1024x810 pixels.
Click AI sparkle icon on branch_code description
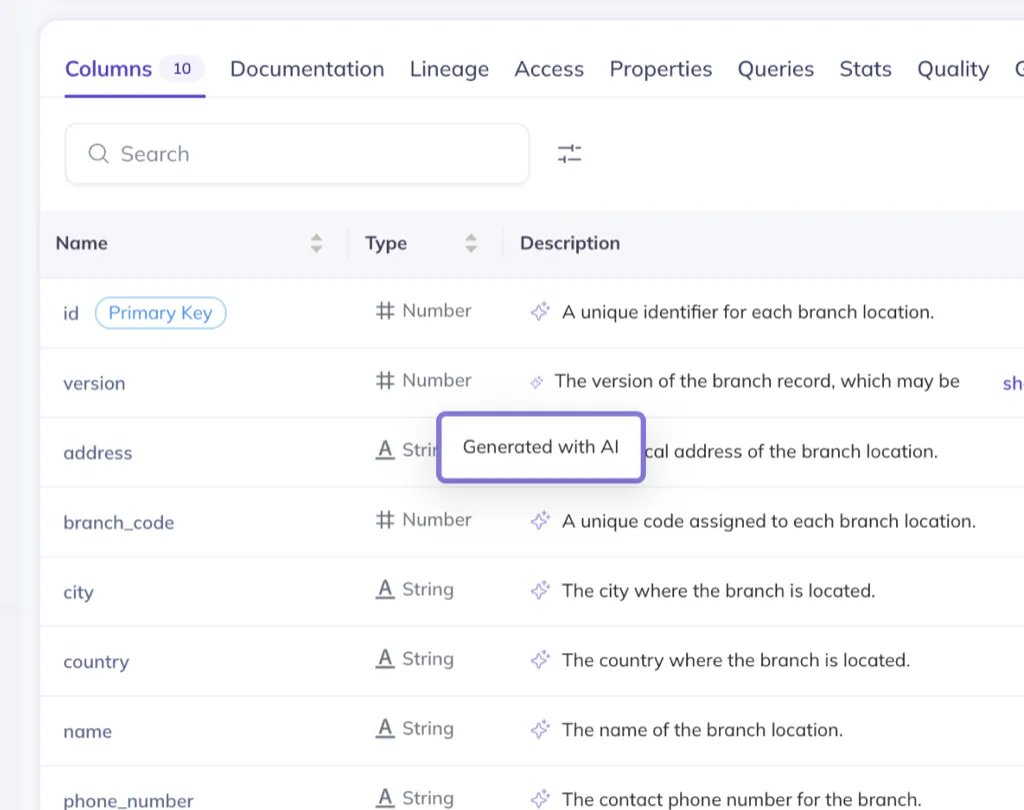(540, 521)
